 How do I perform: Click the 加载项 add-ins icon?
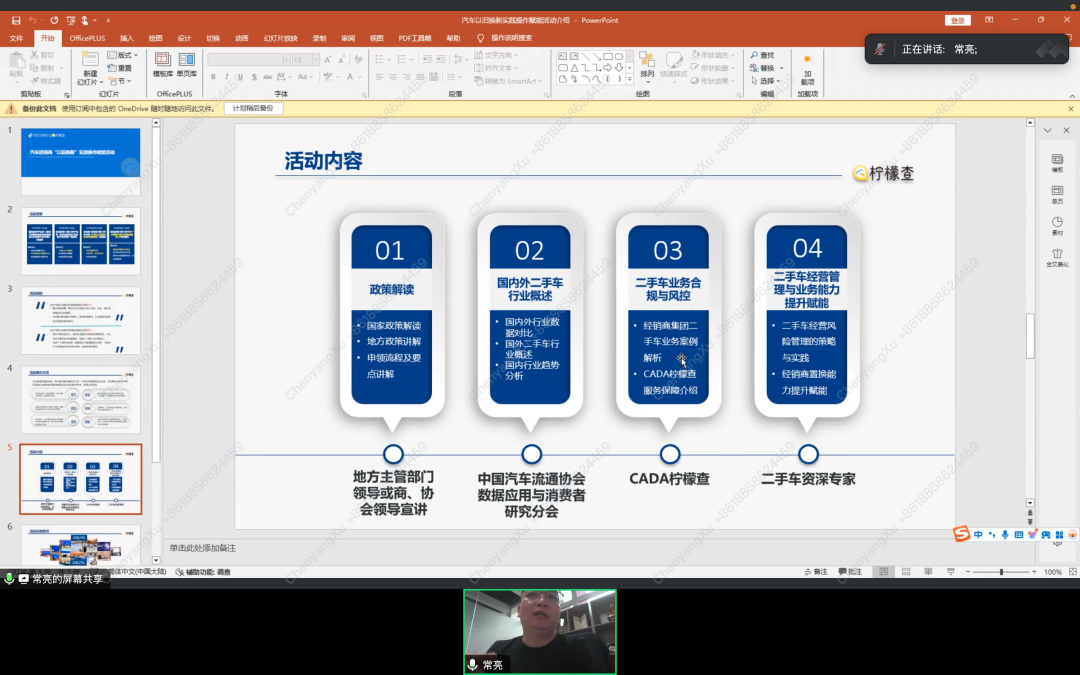807,68
